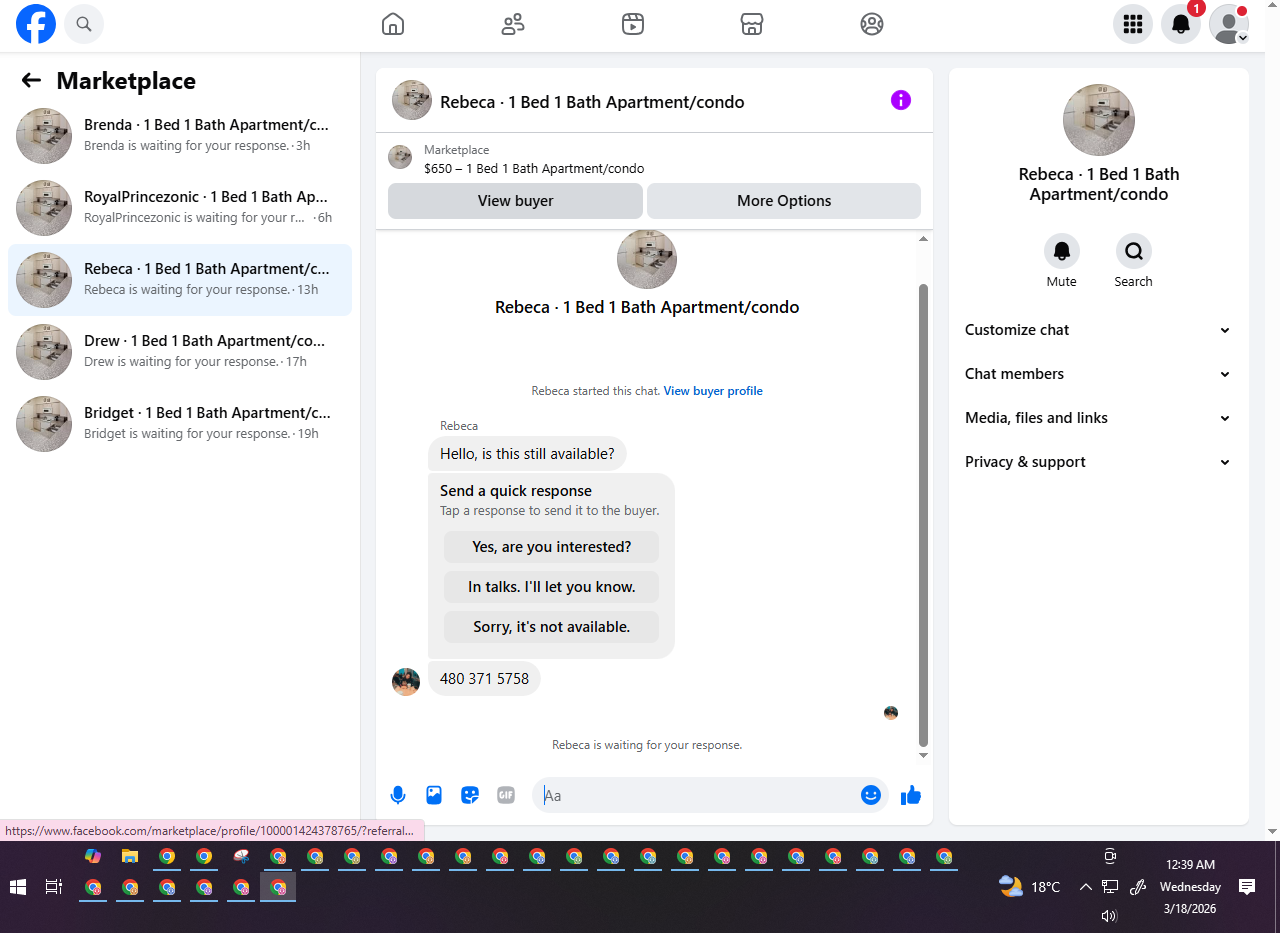The image size is (1280, 933).
Task: Send a thumbs-up like
Action: [x=910, y=795]
